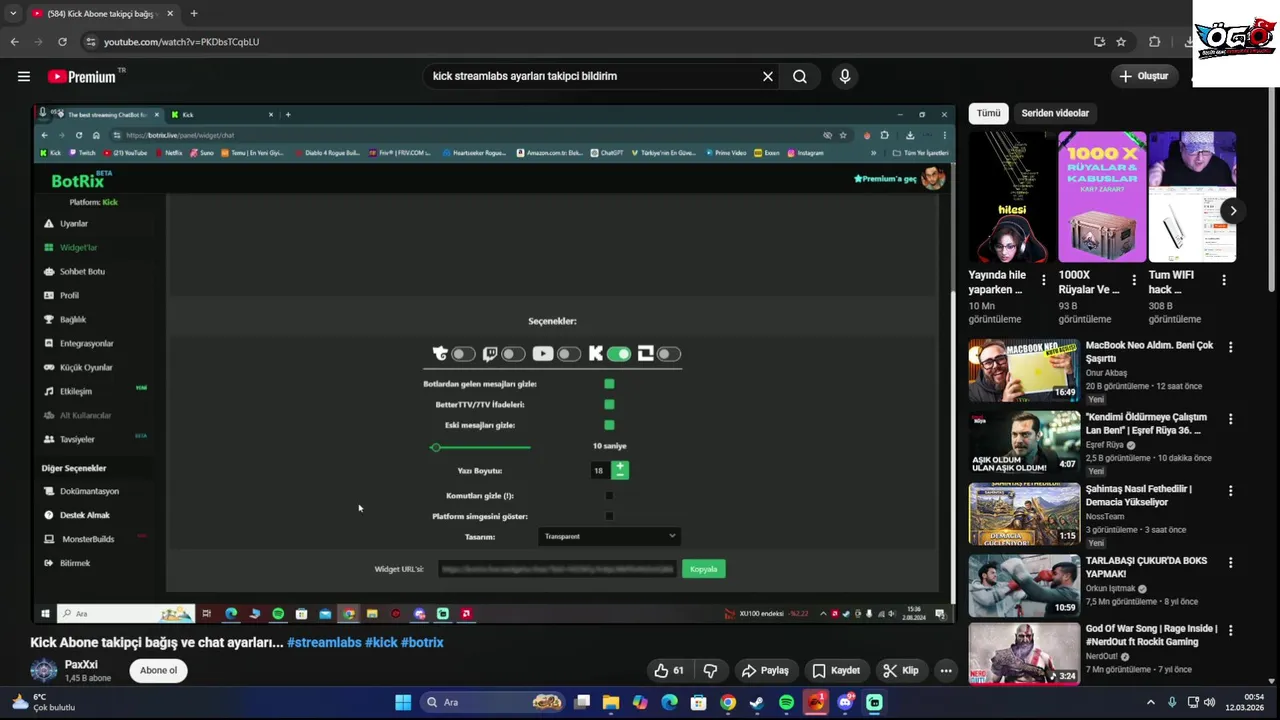Open the God Of War Song video thumbnail
The height and width of the screenshot is (720, 1280).
tap(1024, 655)
